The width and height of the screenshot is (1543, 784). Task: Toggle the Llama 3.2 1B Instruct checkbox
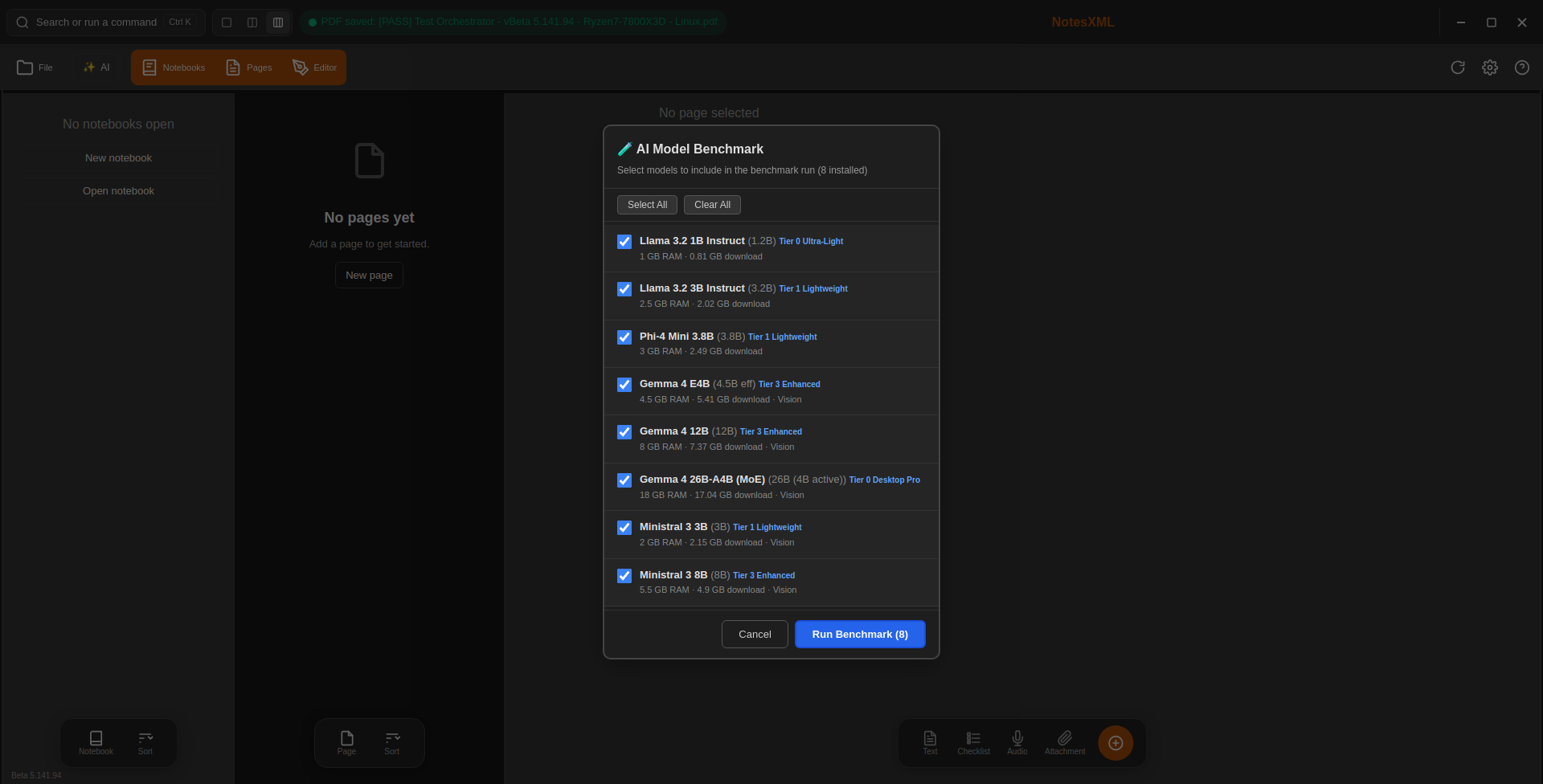(x=624, y=242)
